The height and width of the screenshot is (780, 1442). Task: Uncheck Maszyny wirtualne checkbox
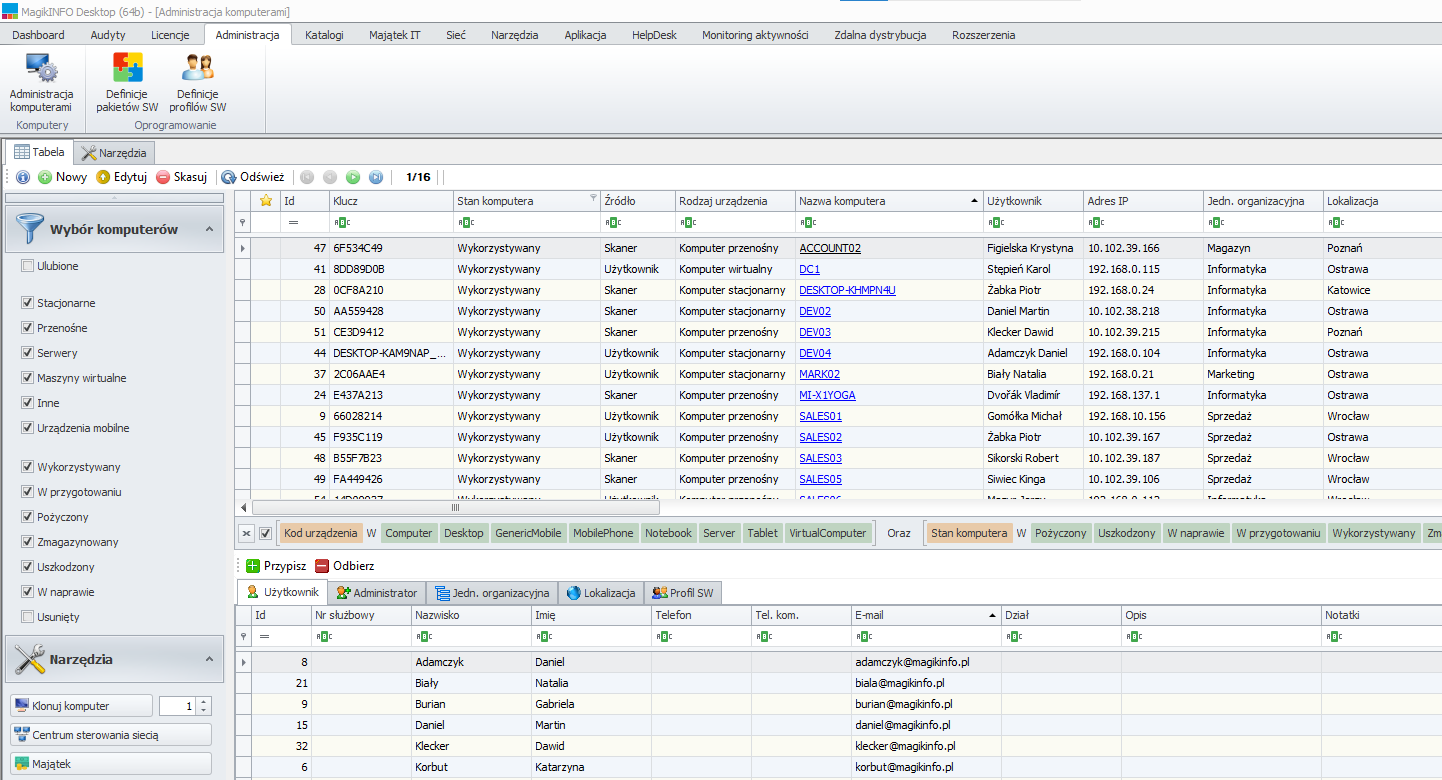coord(27,378)
